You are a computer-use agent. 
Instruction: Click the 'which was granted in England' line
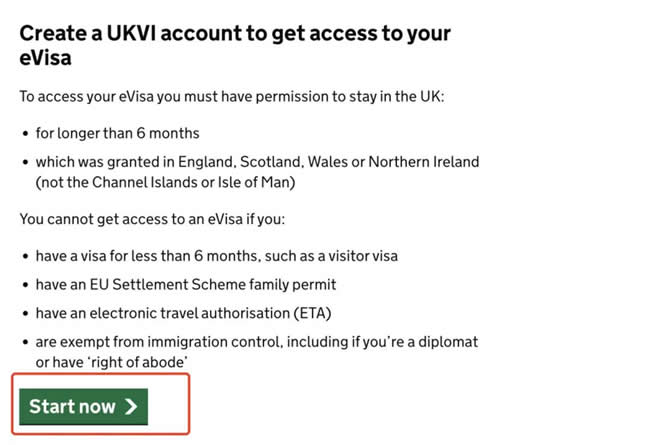(257, 162)
